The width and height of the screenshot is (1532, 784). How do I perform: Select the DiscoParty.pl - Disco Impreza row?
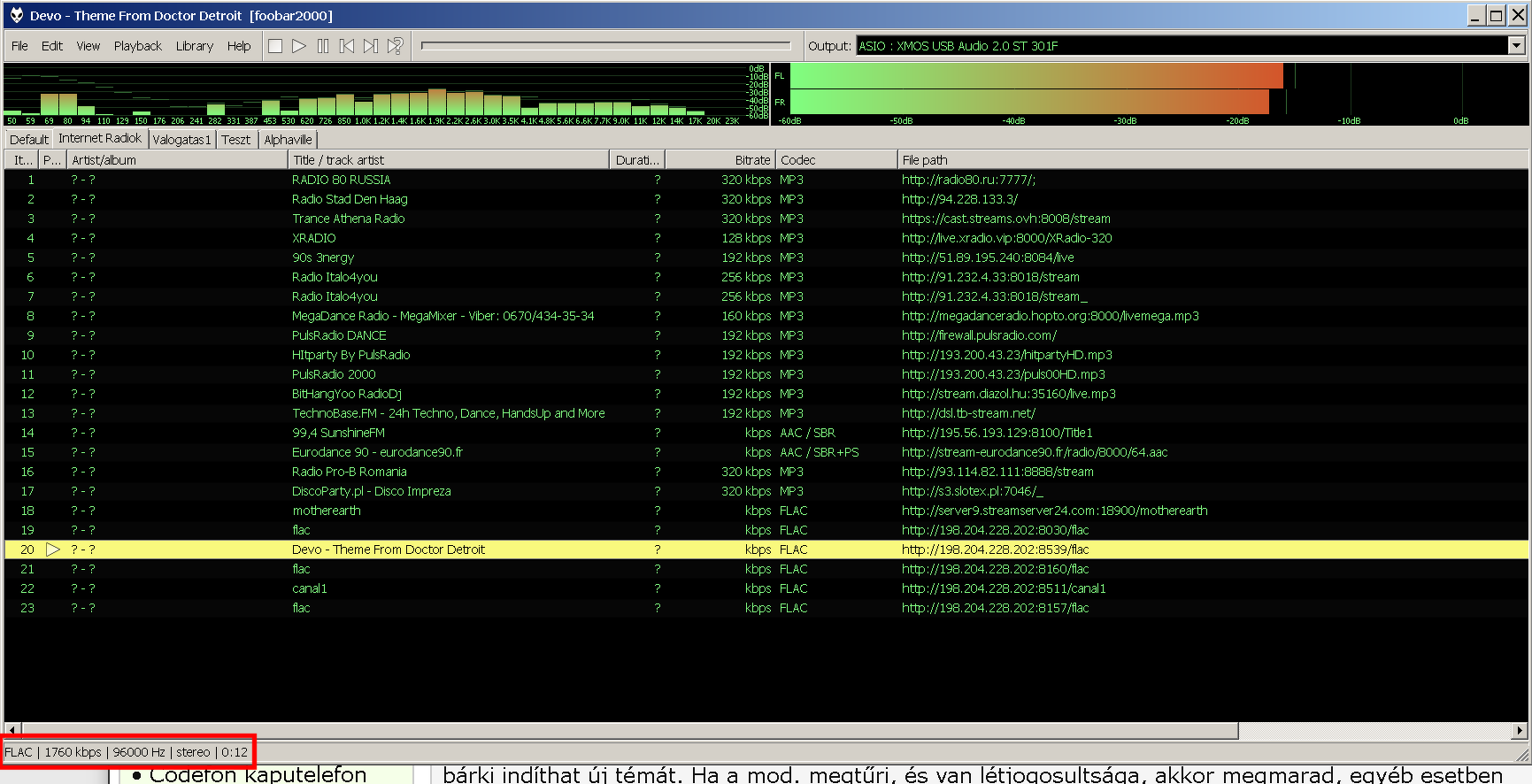tap(766, 491)
